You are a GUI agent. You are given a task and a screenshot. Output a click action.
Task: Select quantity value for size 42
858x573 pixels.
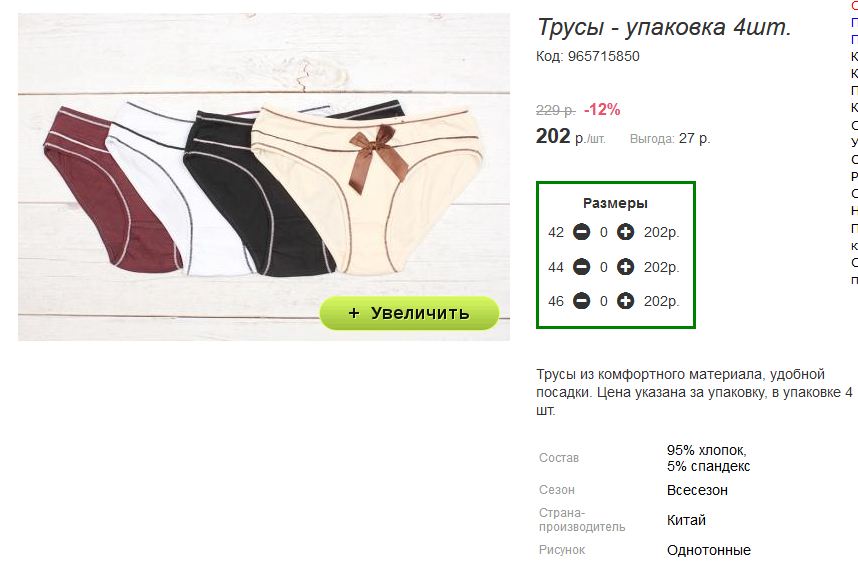point(604,233)
